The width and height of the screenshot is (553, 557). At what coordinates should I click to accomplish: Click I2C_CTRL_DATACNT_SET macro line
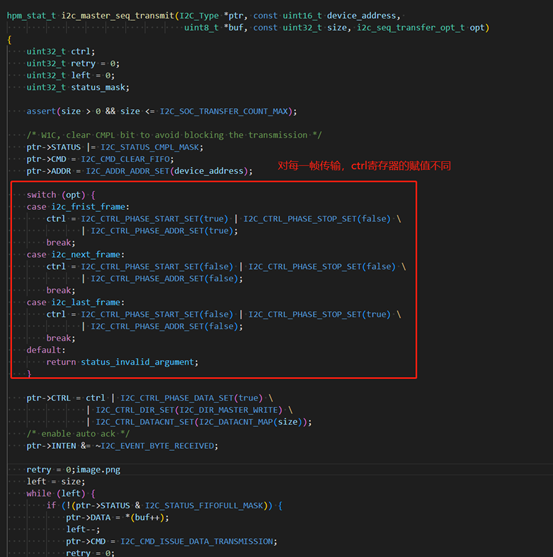199,422
